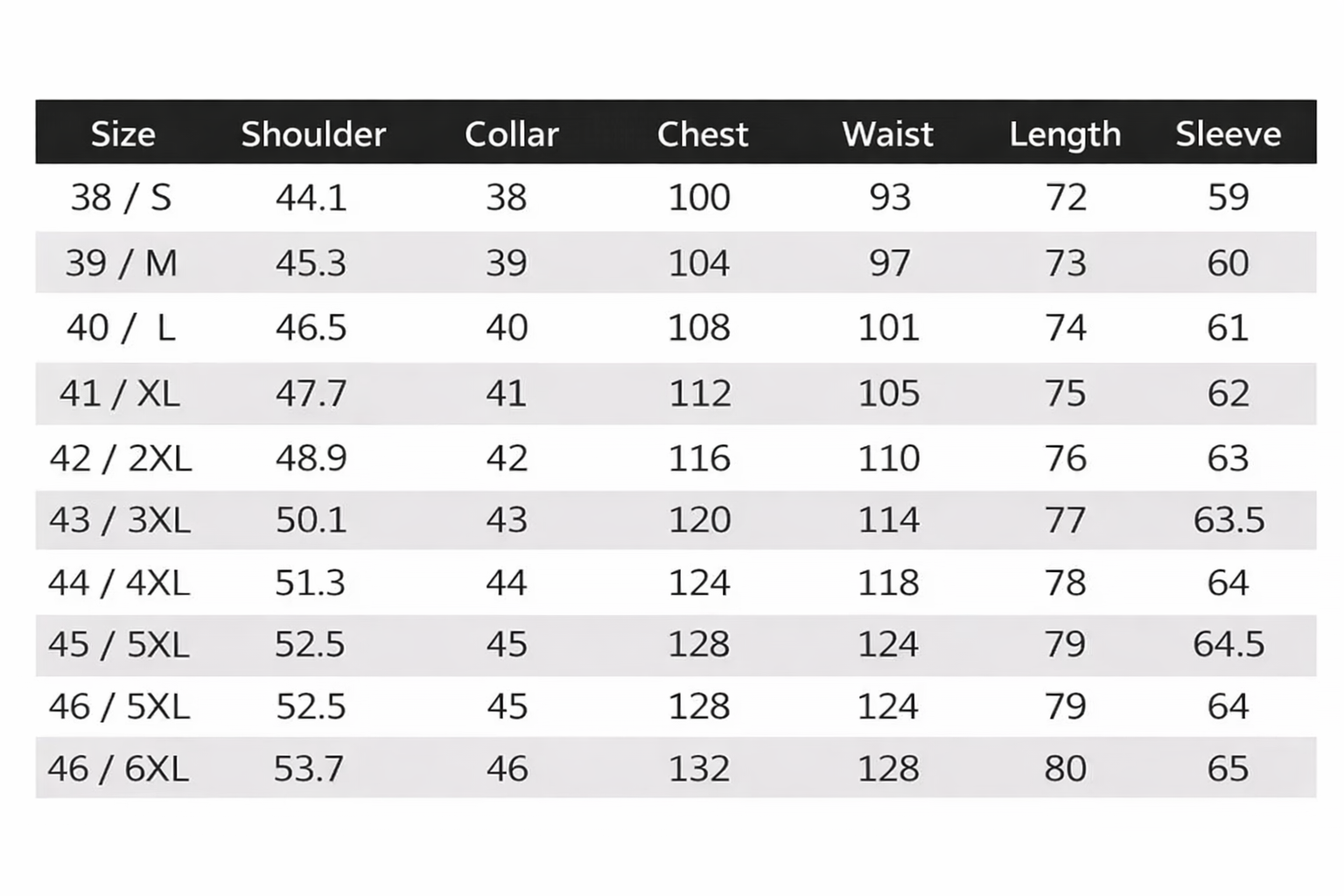Click the 46 / 6XL size label
Image resolution: width=1344 pixels, height=896 pixels.
[118, 769]
